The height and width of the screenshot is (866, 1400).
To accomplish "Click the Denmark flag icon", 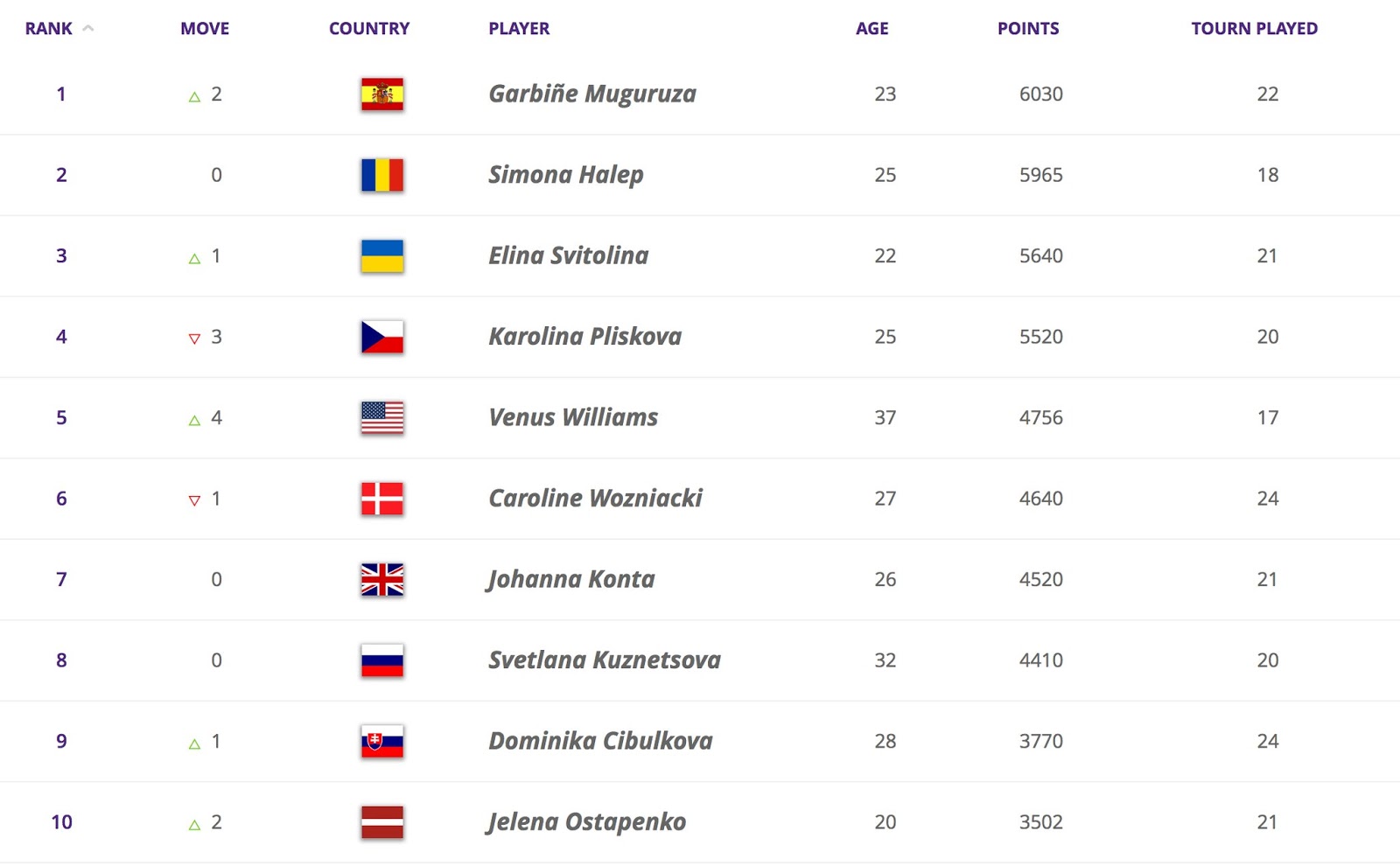I will tap(382, 499).
